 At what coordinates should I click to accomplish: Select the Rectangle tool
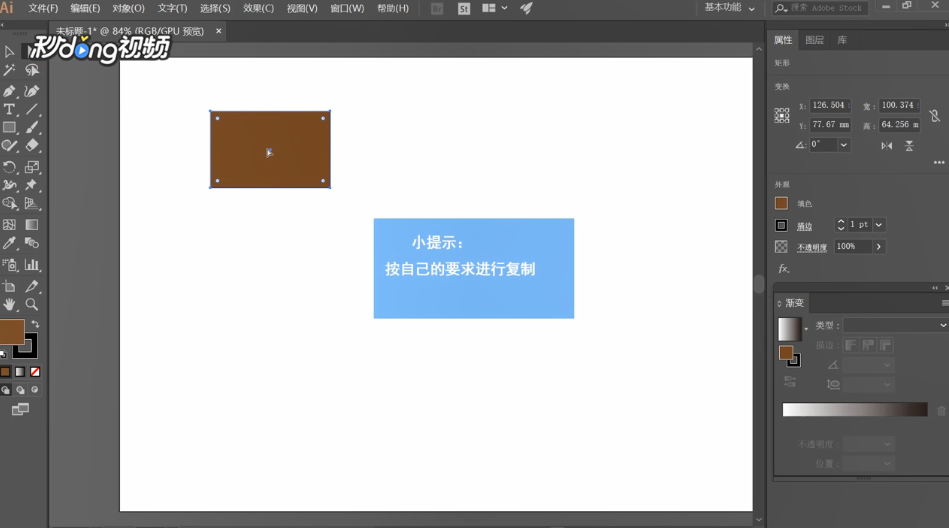coord(9,128)
